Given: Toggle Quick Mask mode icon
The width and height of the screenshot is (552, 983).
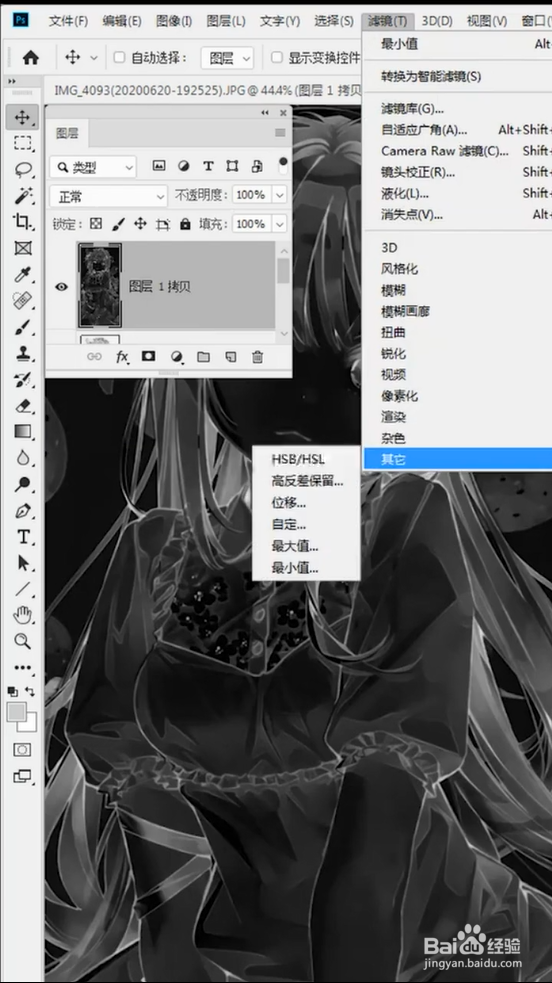Looking at the screenshot, I should click(23, 750).
